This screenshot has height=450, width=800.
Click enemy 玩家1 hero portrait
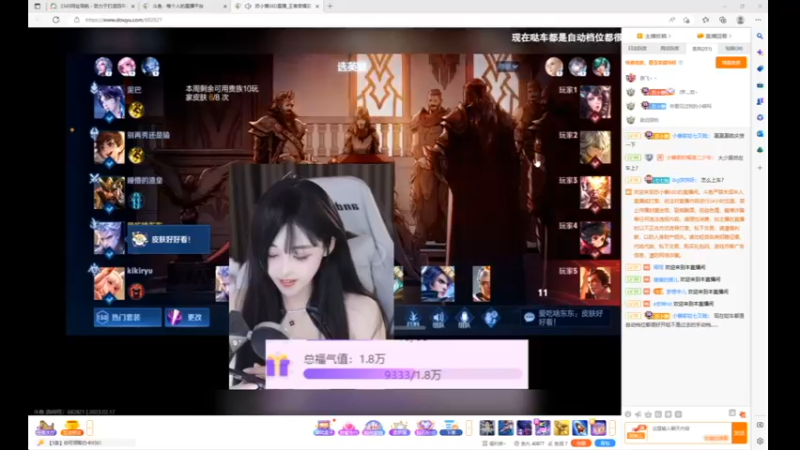pyautogui.click(x=595, y=102)
